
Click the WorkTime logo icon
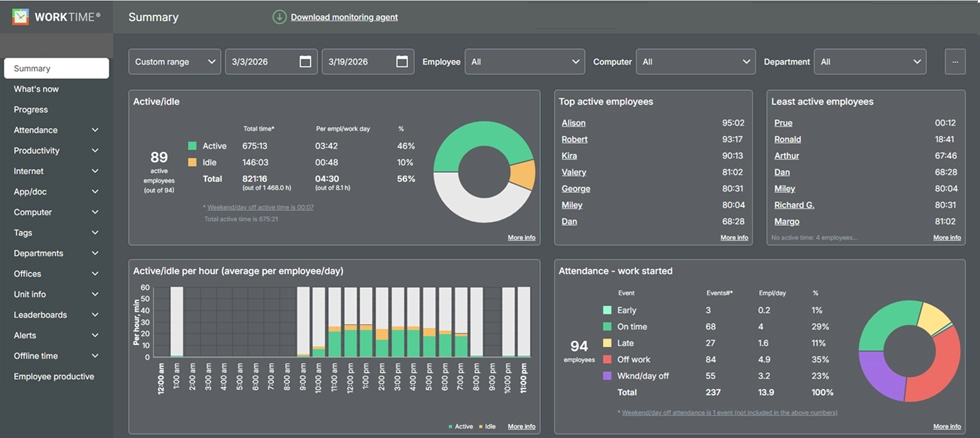[x=19, y=17]
